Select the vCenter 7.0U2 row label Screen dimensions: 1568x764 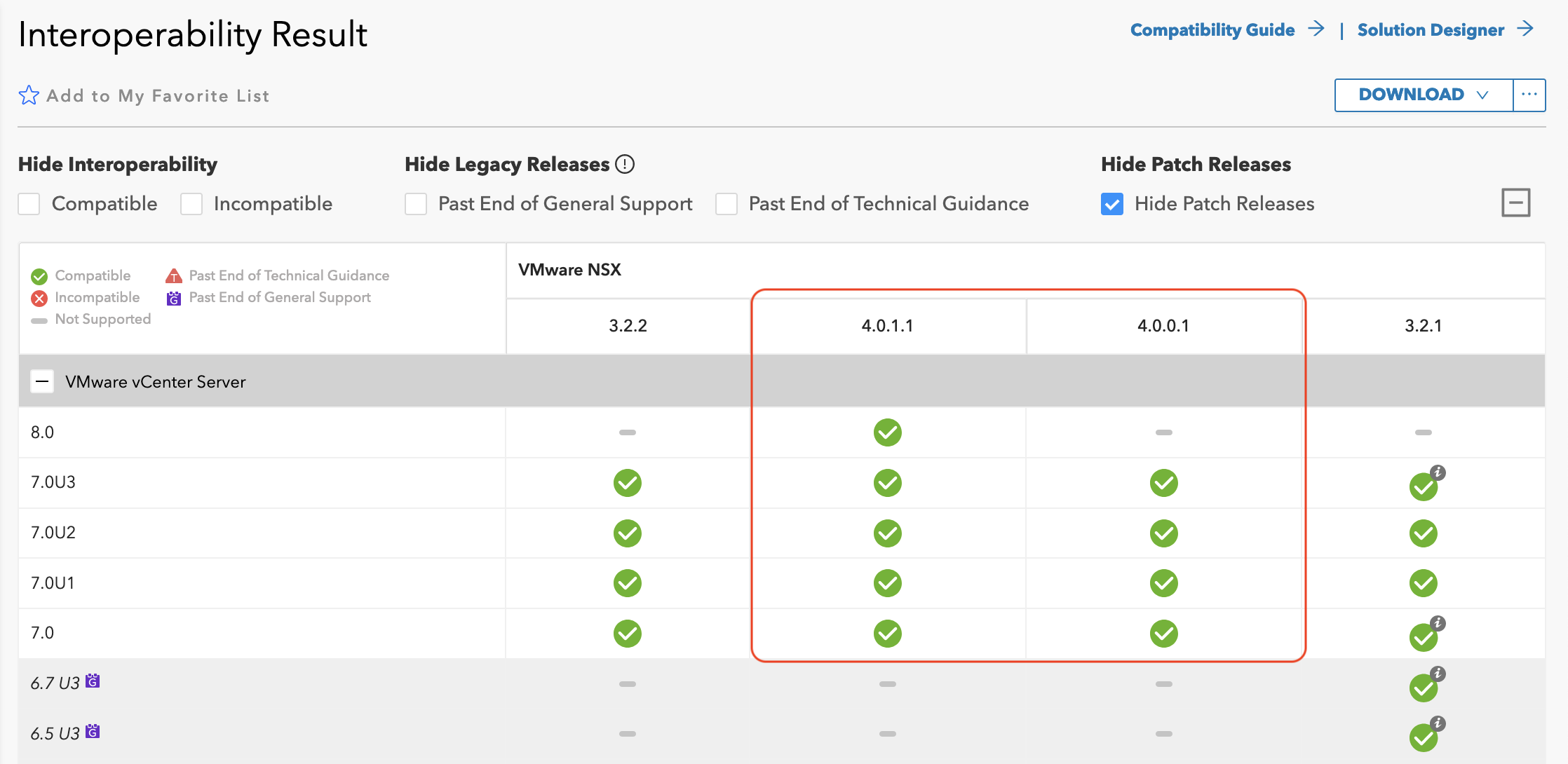tap(53, 533)
